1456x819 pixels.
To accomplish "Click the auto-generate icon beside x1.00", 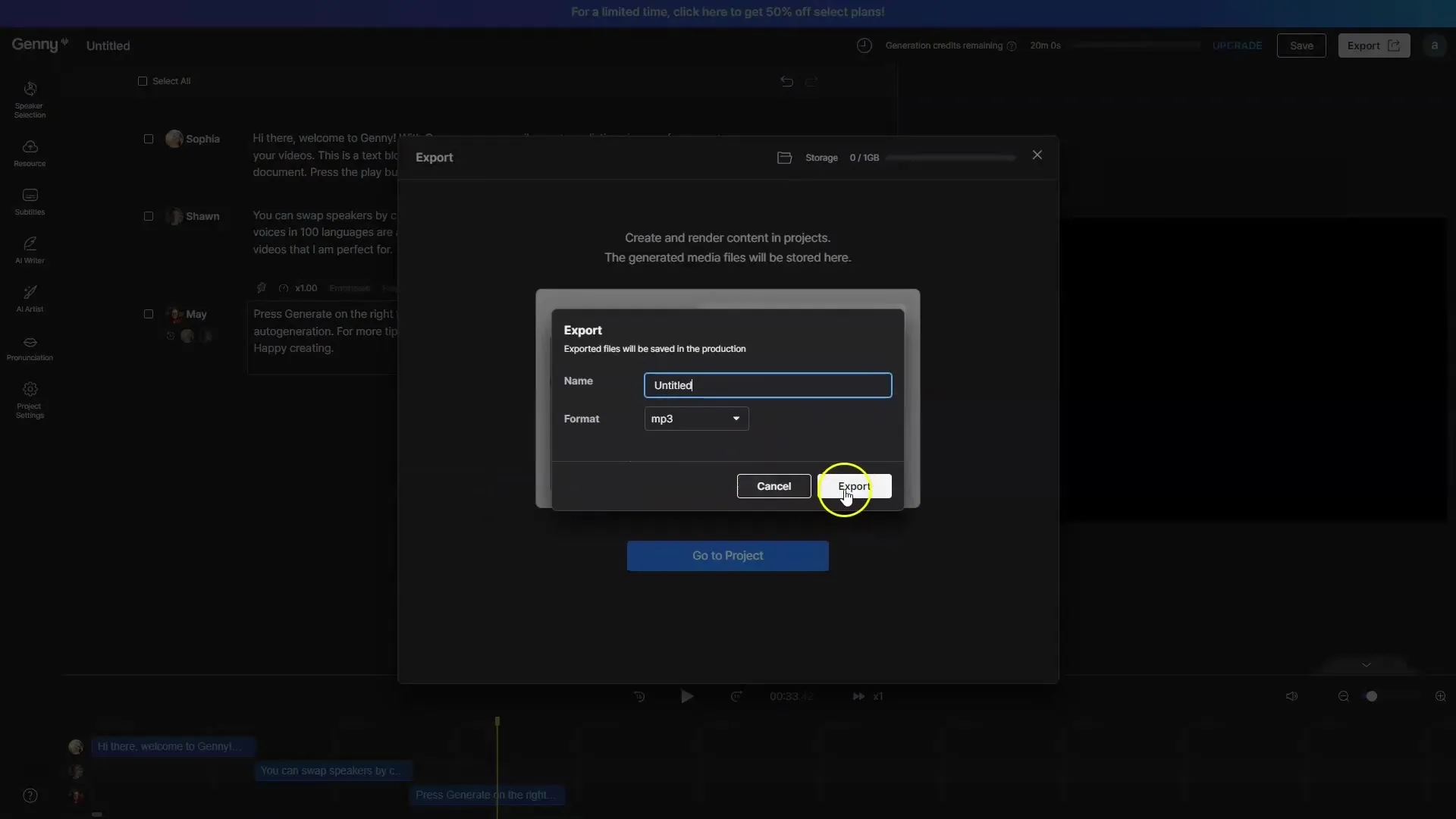I will point(261,288).
